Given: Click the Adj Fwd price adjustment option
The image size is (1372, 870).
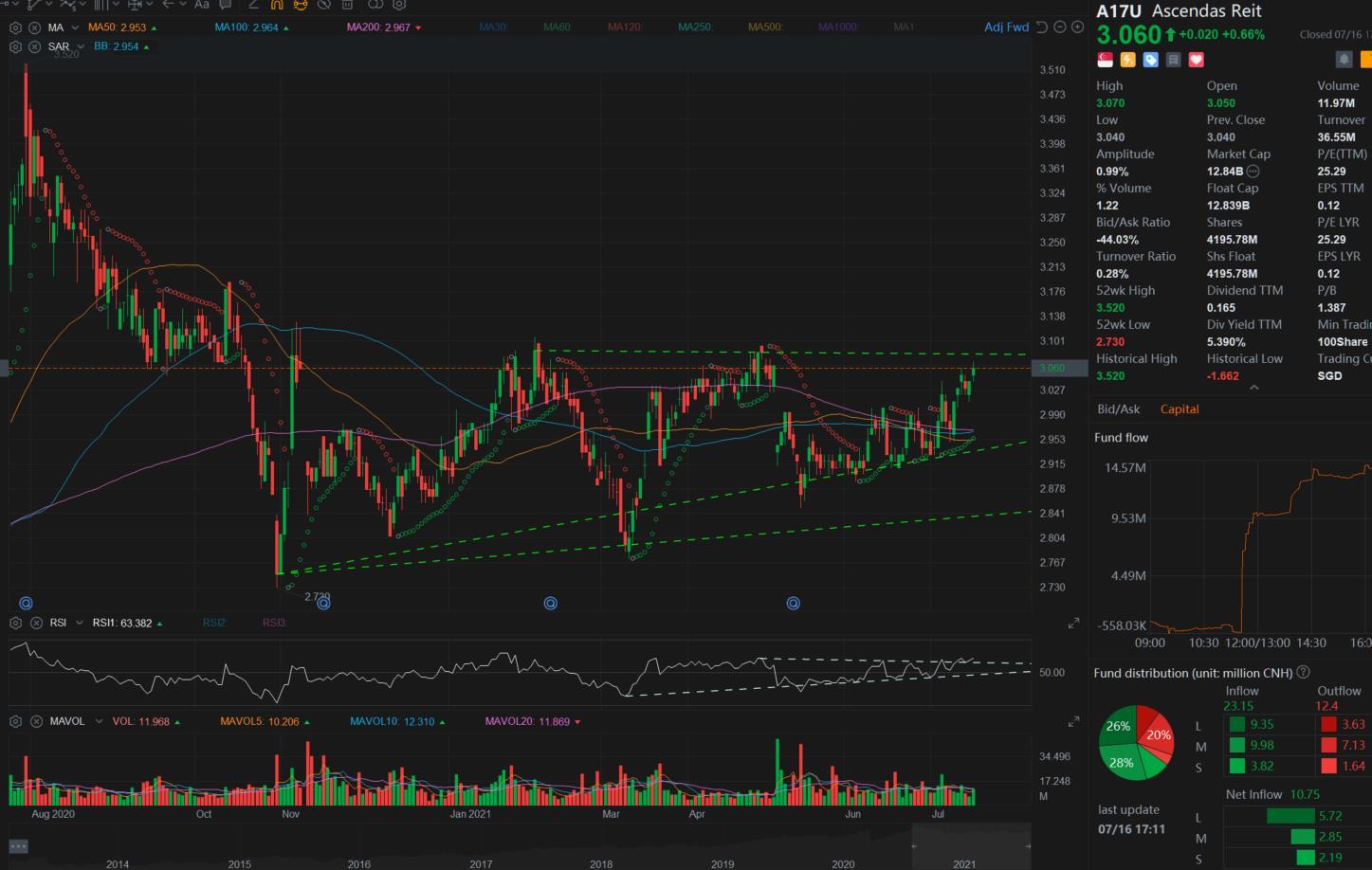Looking at the screenshot, I should click(x=1006, y=27).
